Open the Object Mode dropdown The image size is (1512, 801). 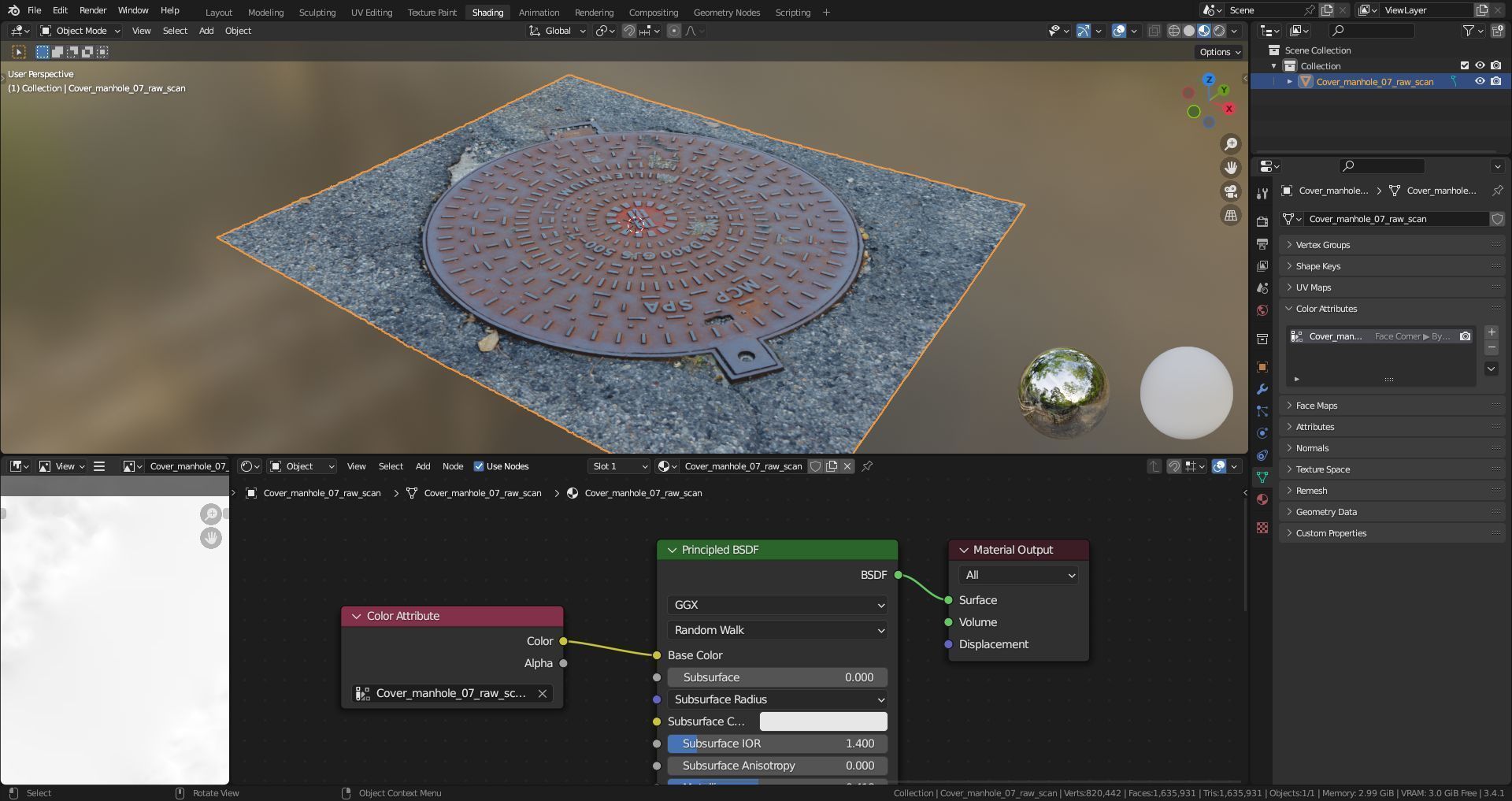[x=80, y=31]
